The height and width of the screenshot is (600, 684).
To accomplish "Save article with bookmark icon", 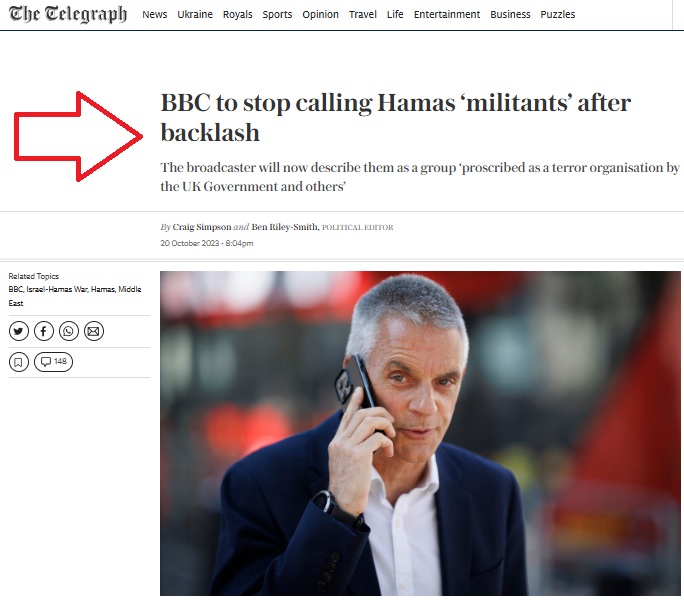I will [x=19, y=362].
